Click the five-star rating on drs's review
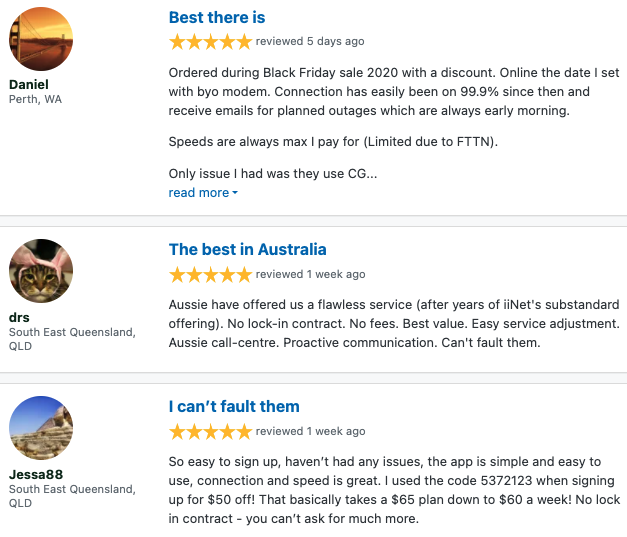627x537 pixels. click(210, 274)
